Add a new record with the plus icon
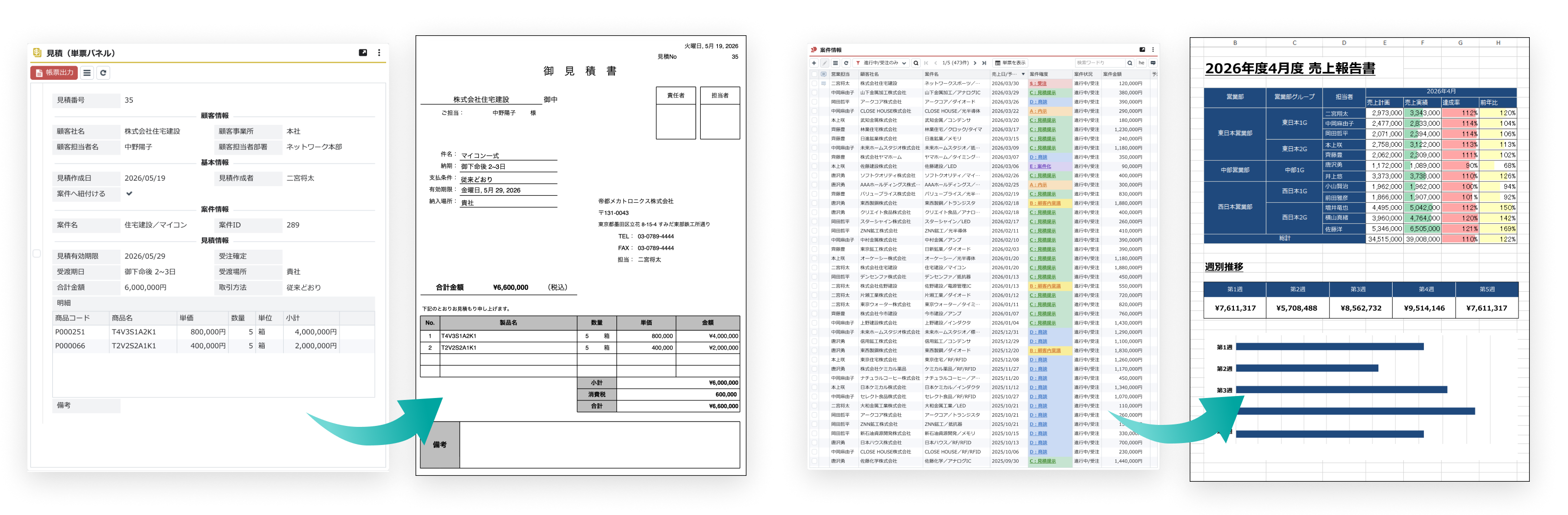 814,63
